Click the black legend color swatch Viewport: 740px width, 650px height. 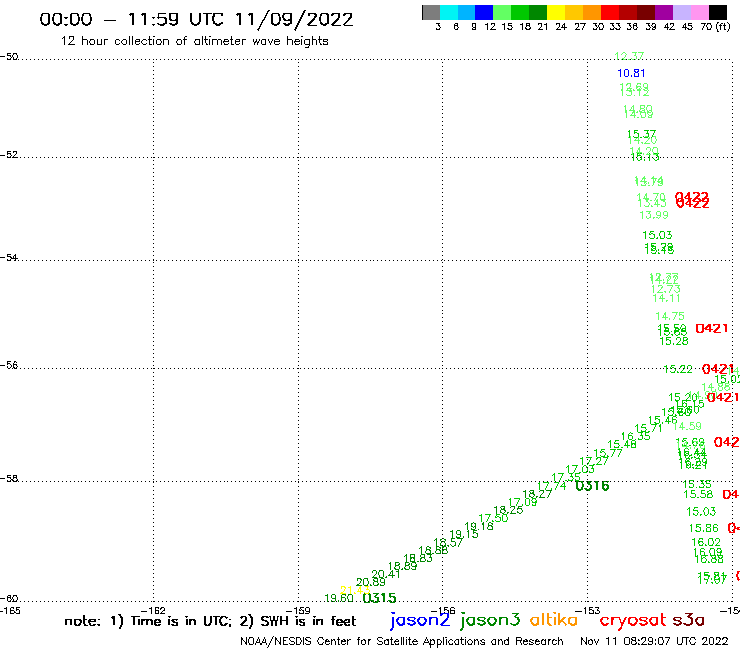pos(717,12)
